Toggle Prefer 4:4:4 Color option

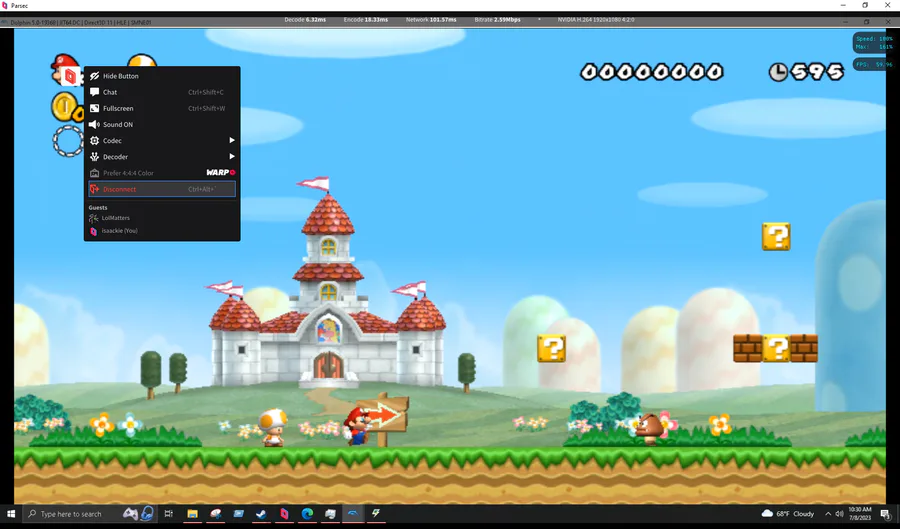(x=162, y=172)
